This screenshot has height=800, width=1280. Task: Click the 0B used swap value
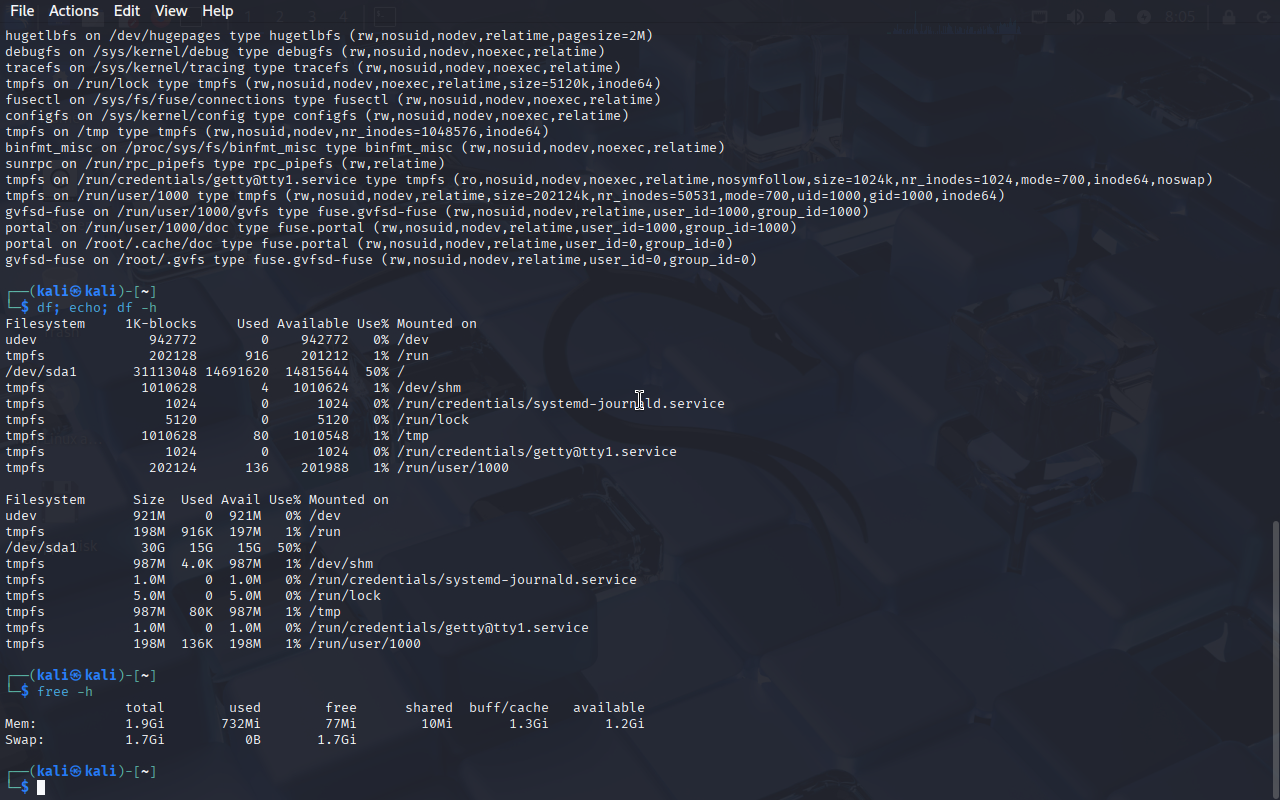tap(253, 739)
